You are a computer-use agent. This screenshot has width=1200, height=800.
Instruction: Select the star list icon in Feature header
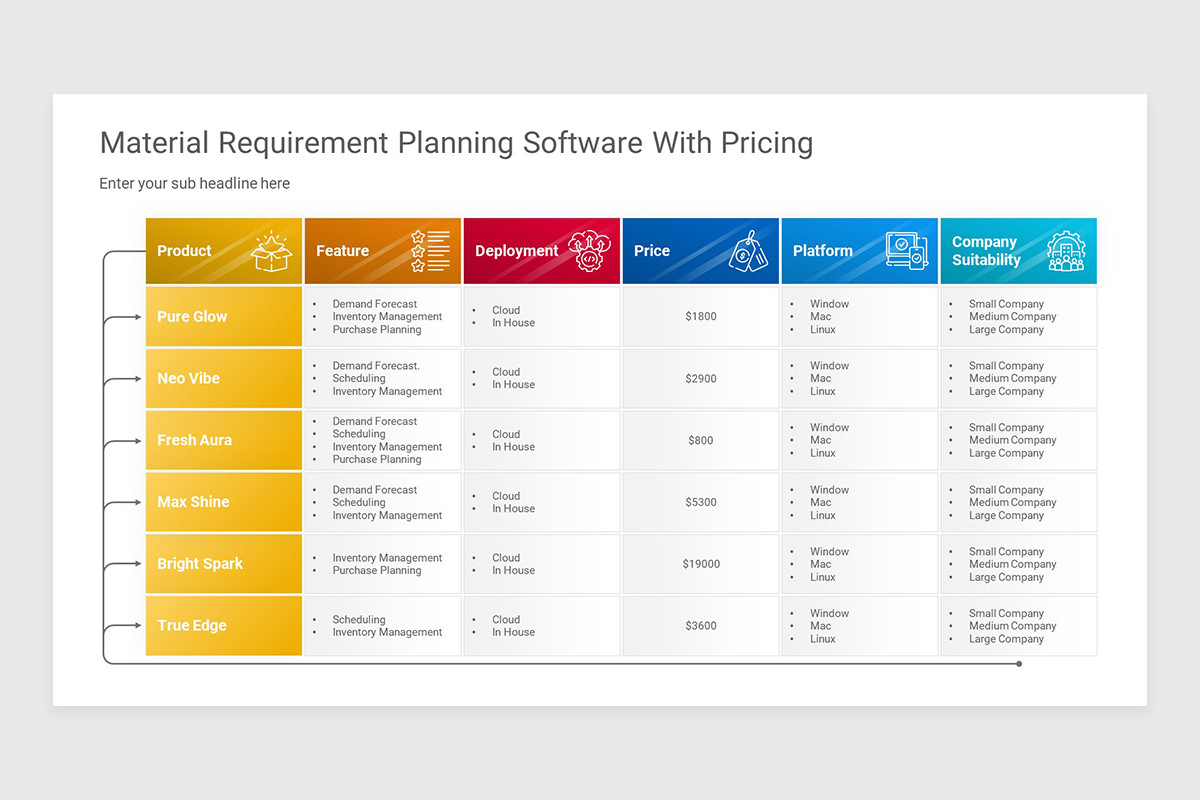[x=430, y=251]
